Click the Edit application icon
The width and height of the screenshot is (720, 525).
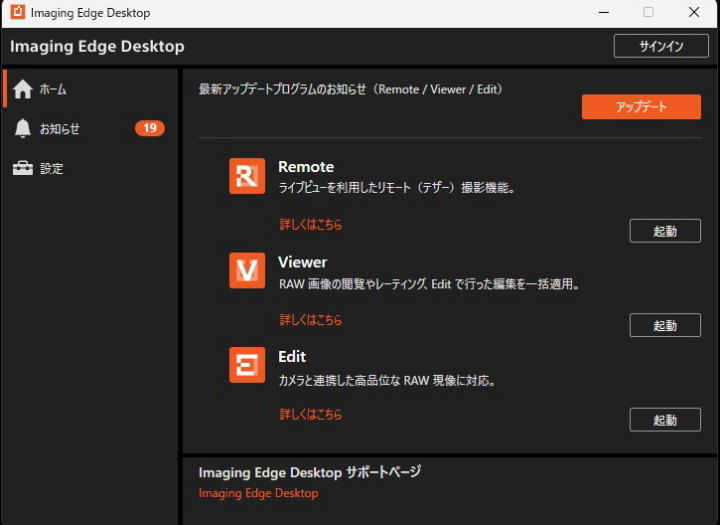point(247,365)
